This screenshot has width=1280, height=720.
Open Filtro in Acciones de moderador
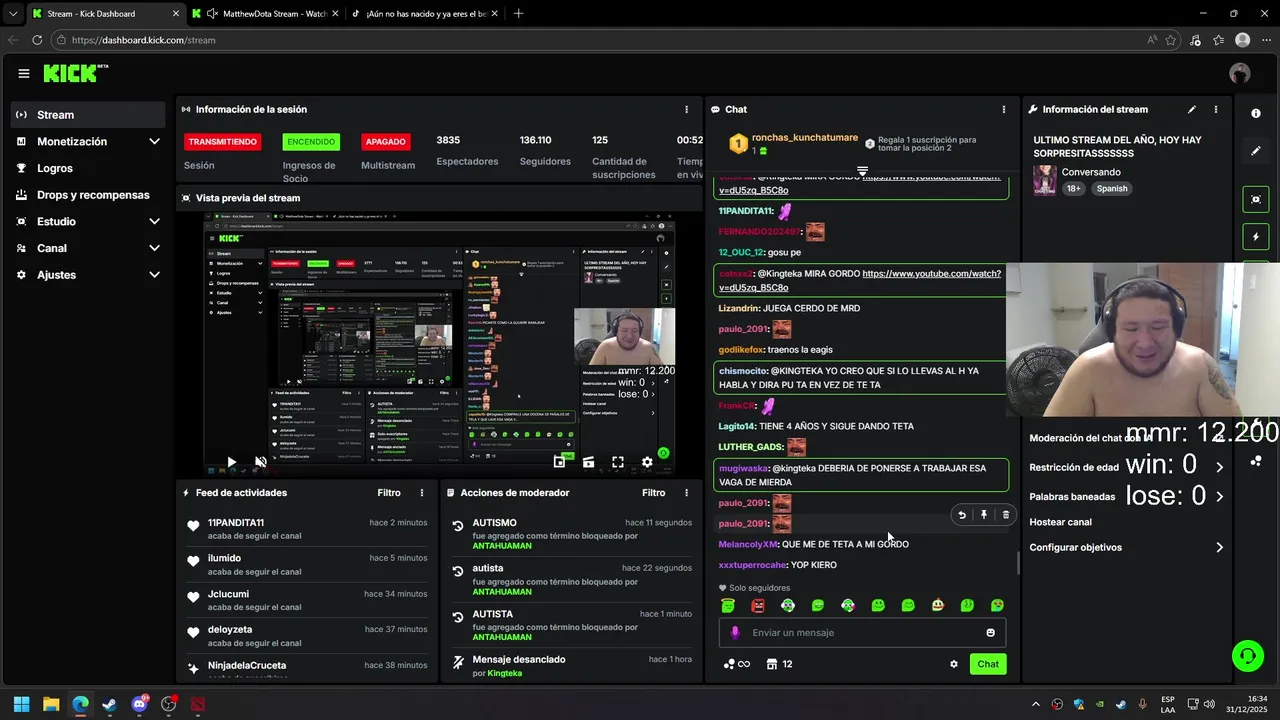(x=653, y=493)
